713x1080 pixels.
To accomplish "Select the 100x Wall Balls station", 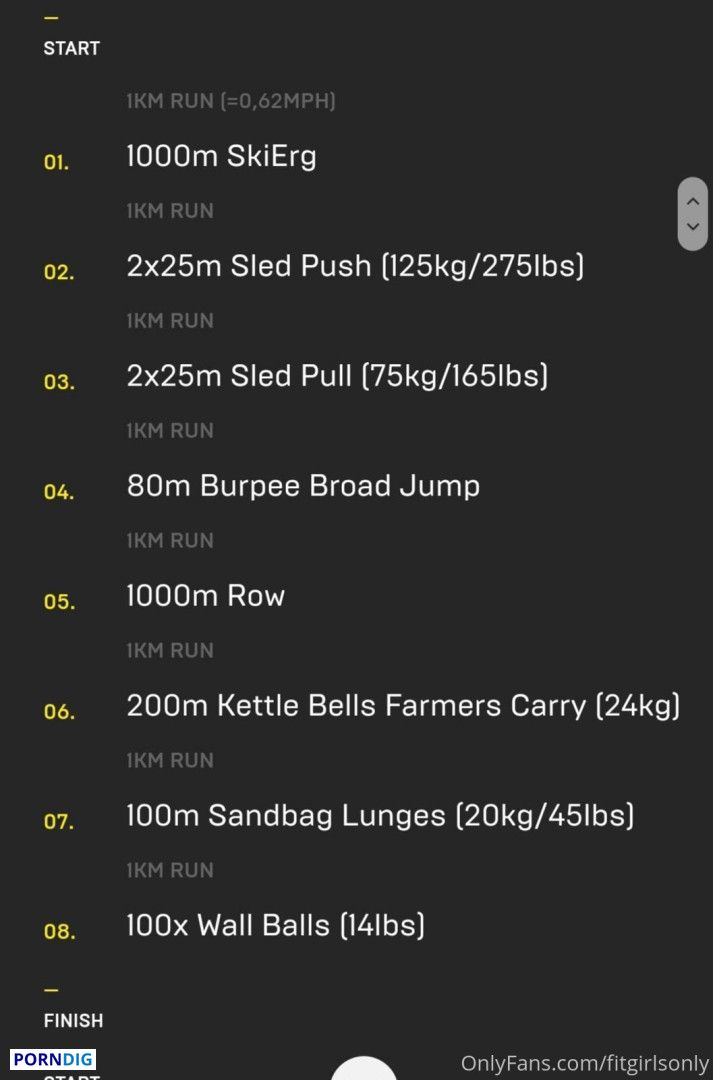I will point(275,926).
